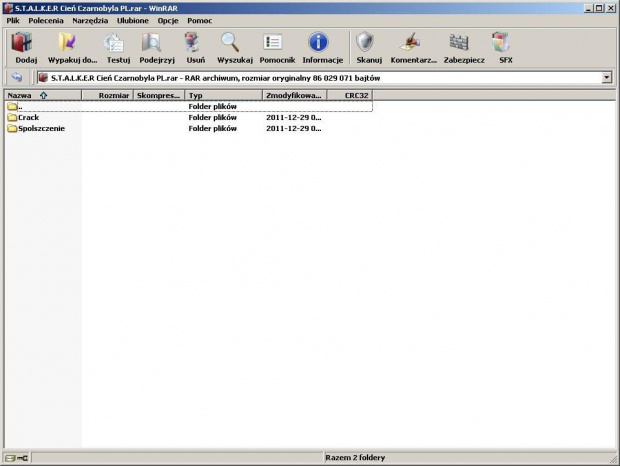Screen dimensions: 620x466
Task: Open the Komentarz comment tool
Action: point(410,42)
